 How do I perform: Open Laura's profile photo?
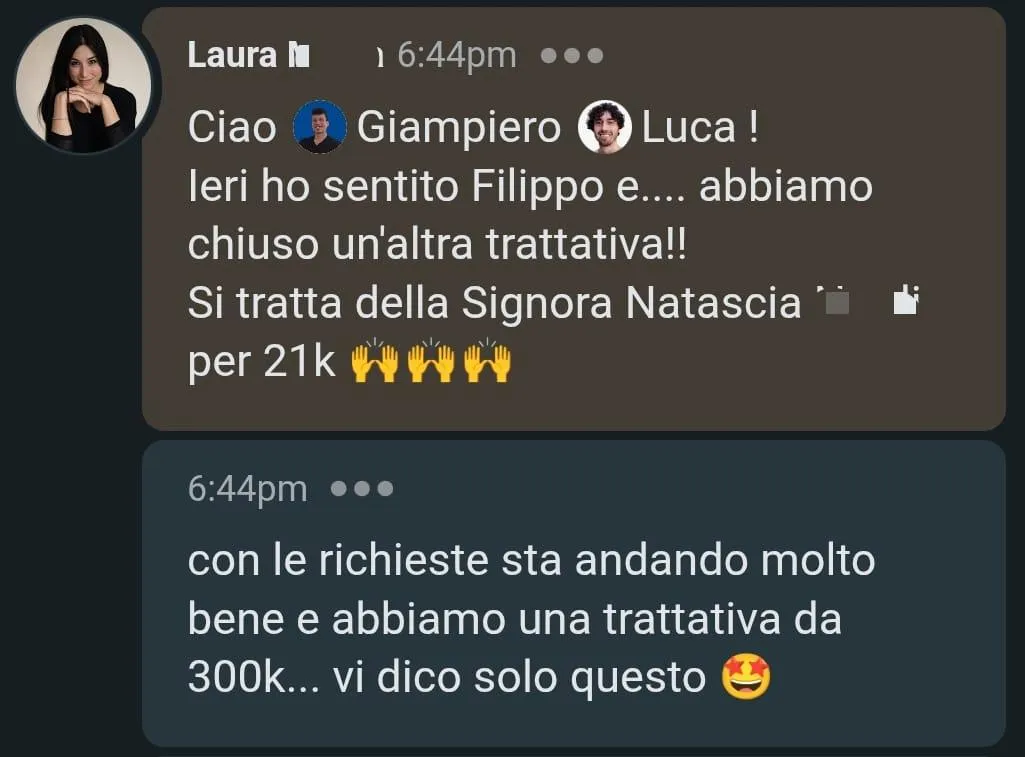coord(84,85)
